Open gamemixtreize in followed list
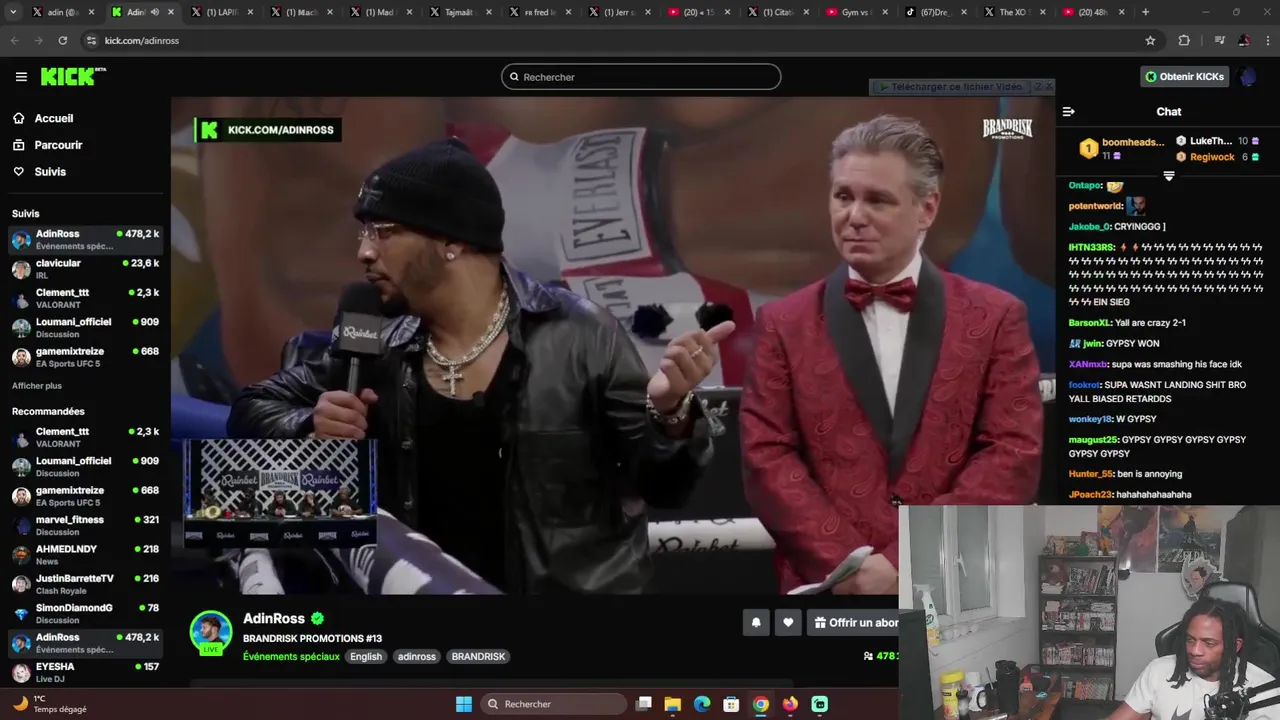 click(x=85, y=357)
